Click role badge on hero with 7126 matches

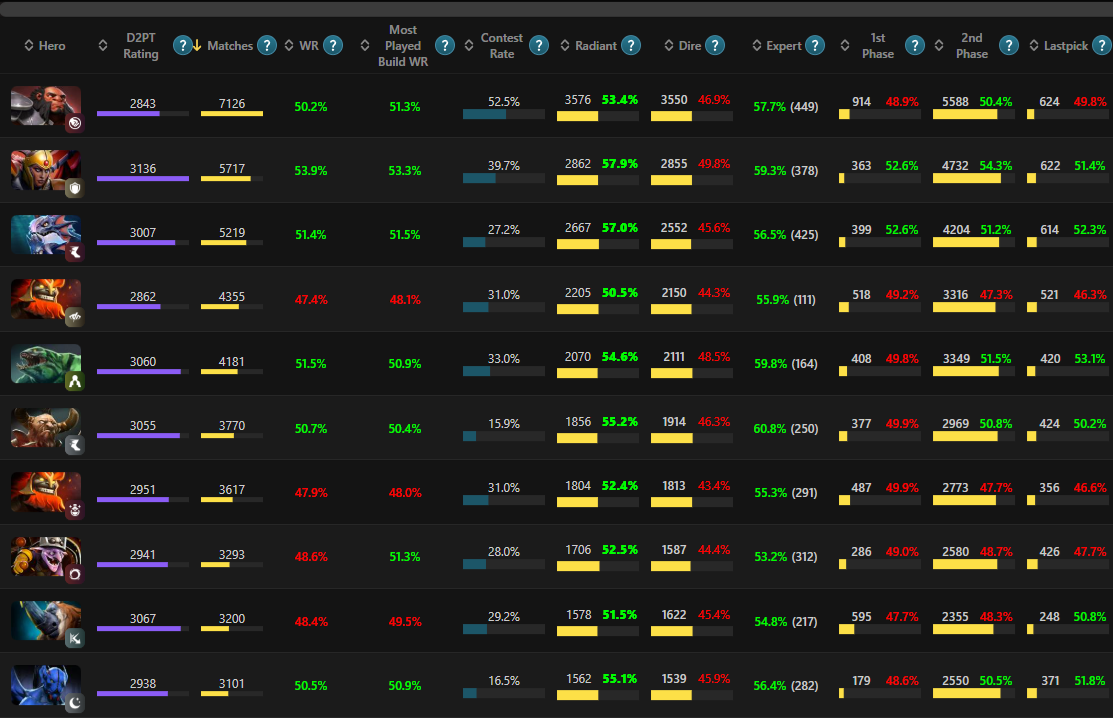(75, 123)
